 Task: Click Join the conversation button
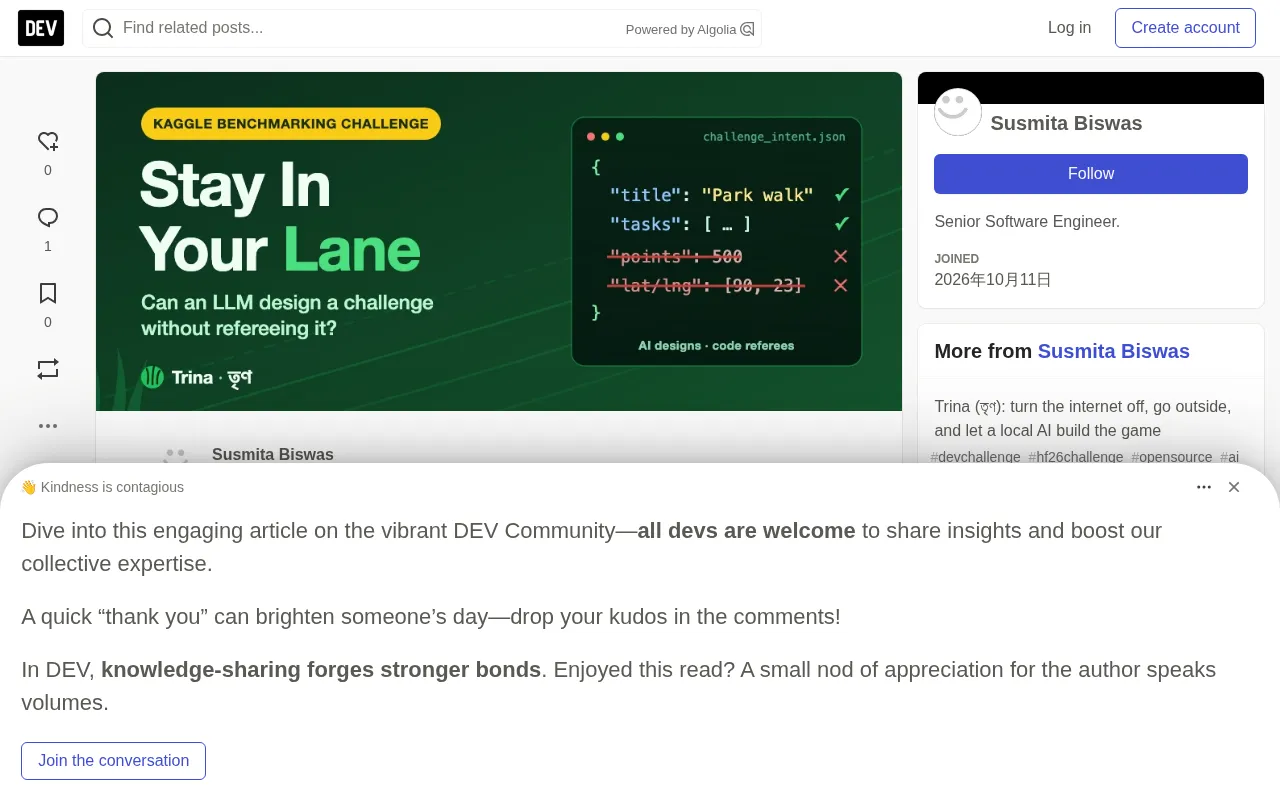click(113, 761)
